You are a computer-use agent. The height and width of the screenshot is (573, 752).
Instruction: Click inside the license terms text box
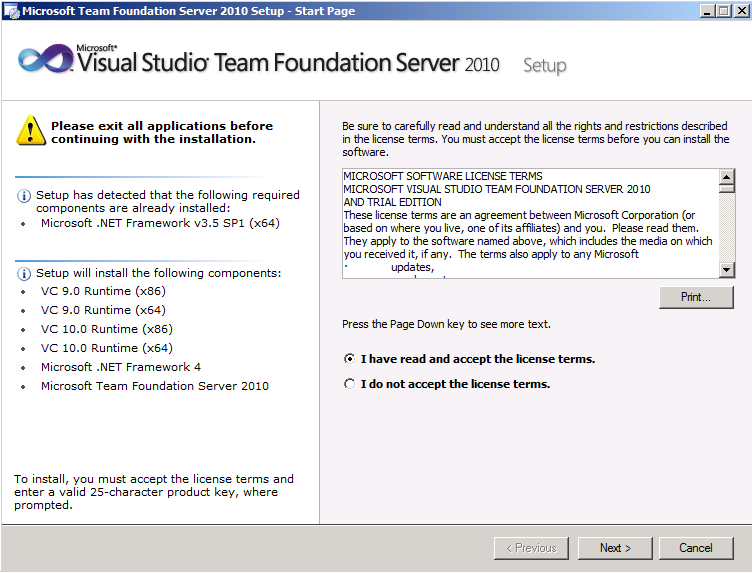pos(531,223)
